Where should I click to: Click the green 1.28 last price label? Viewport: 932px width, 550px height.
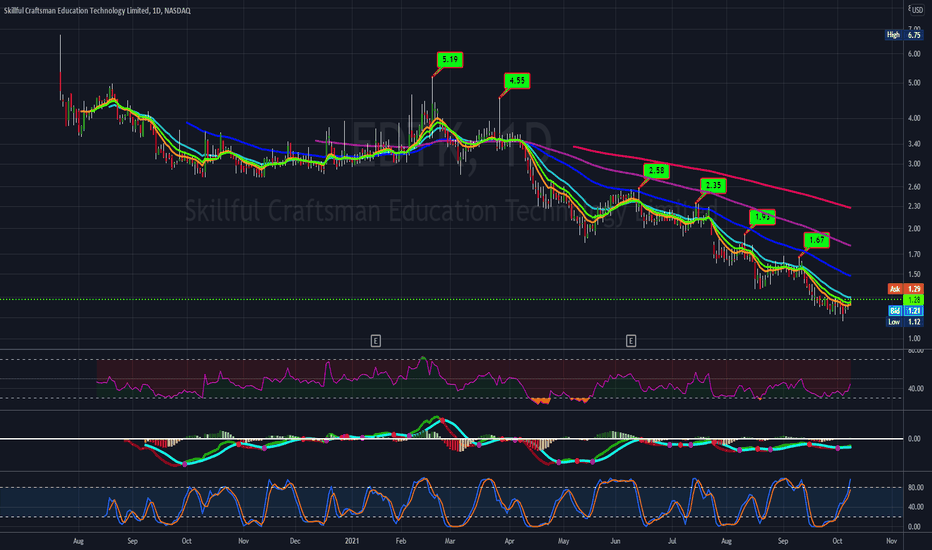(x=913, y=300)
